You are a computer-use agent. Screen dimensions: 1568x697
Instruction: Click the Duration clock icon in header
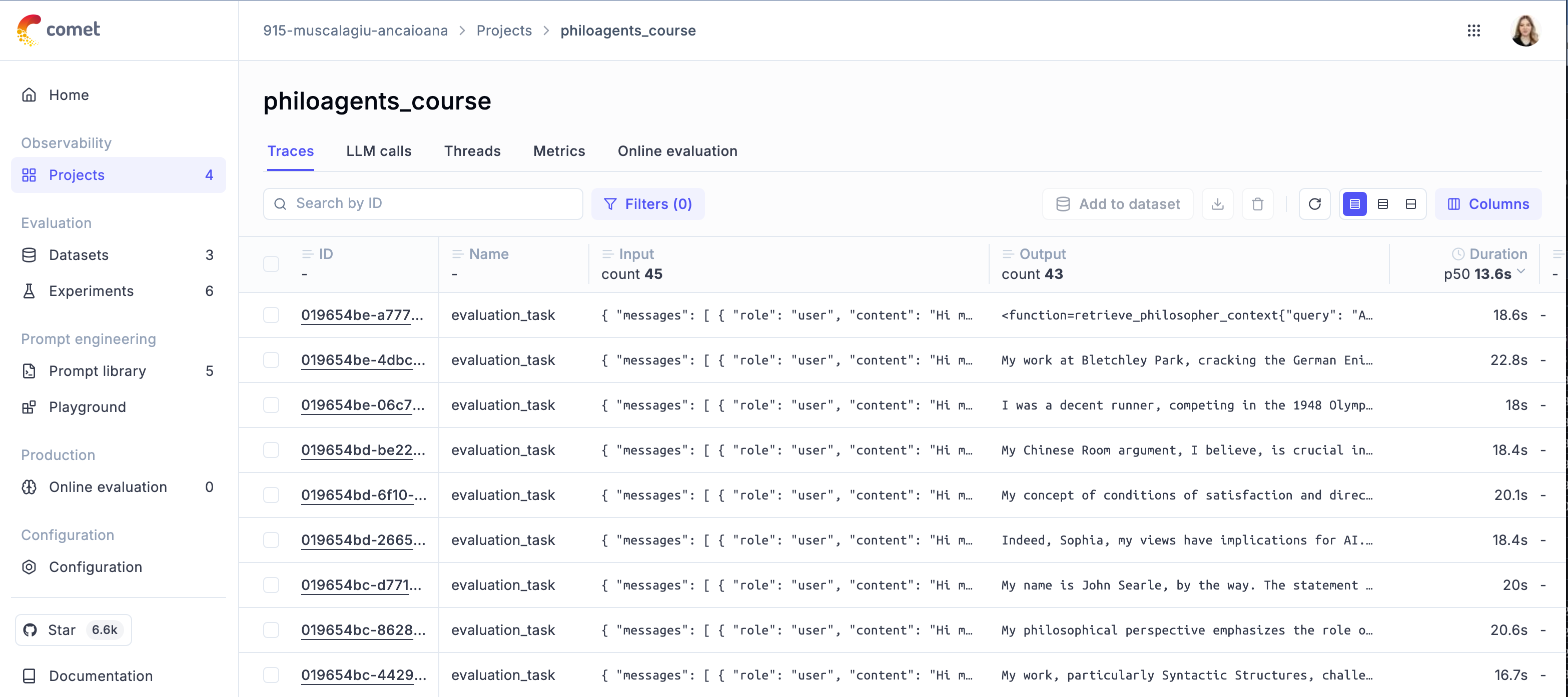pyautogui.click(x=1458, y=254)
